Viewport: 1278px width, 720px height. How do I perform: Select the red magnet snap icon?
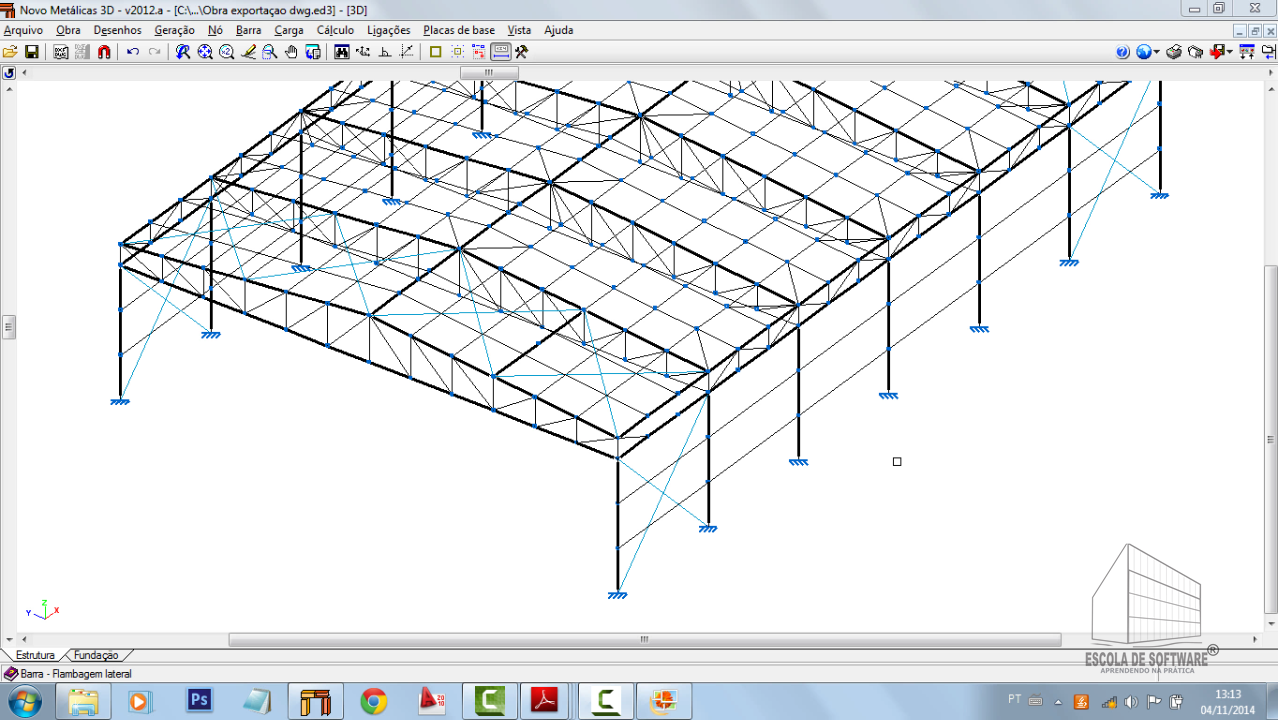pos(104,52)
